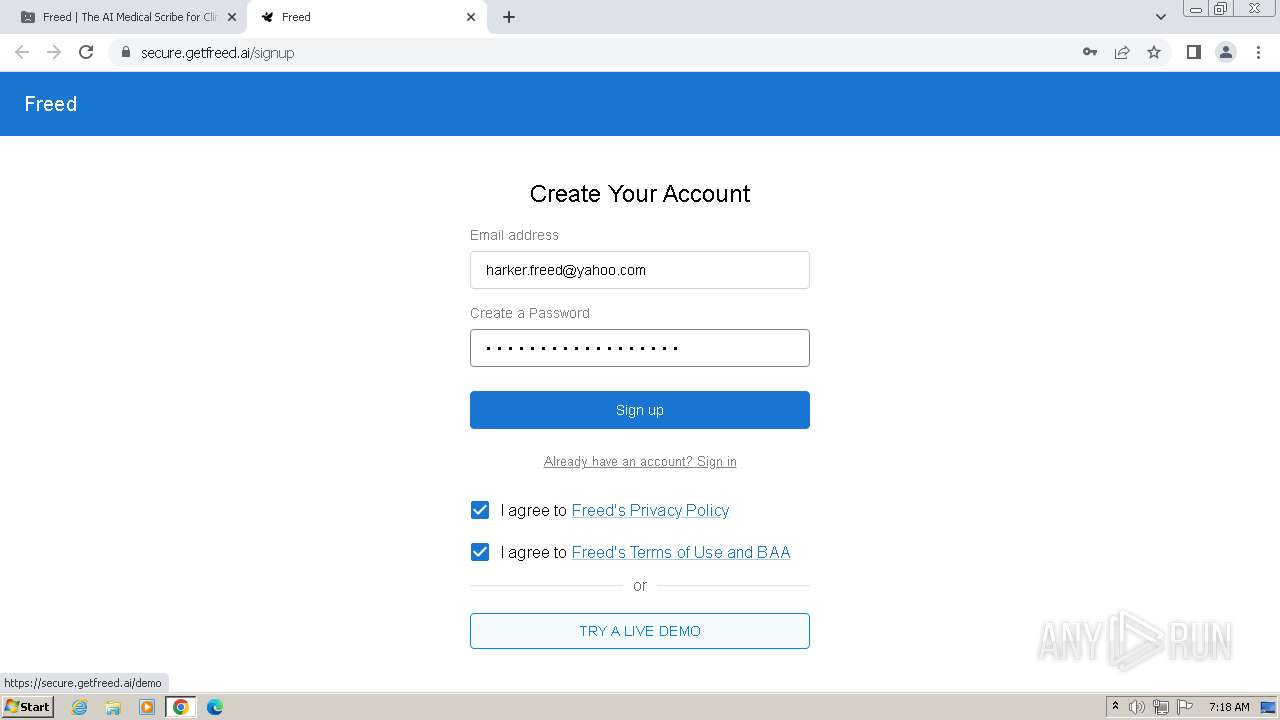Image resolution: width=1280 pixels, height=720 pixels.
Task: Click the taskbar clock 7:18 AM
Action: pyautogui.click(x=1229, y=707)
